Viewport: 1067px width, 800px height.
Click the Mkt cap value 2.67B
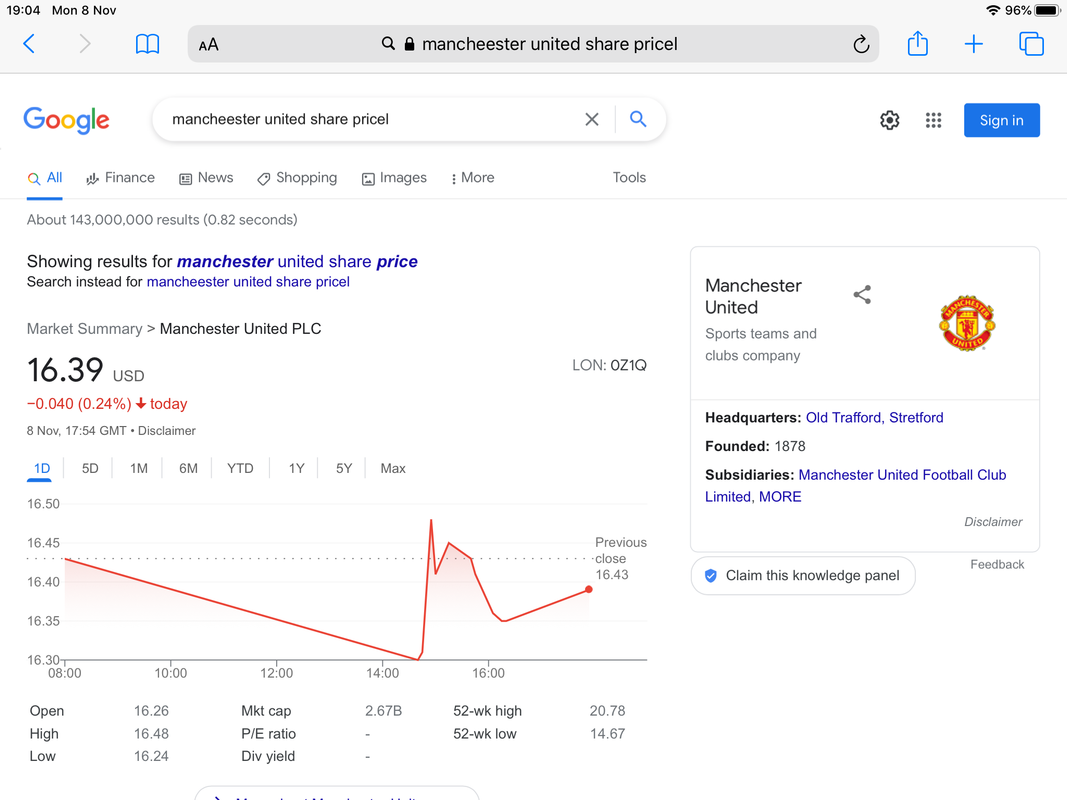(383, 711)
